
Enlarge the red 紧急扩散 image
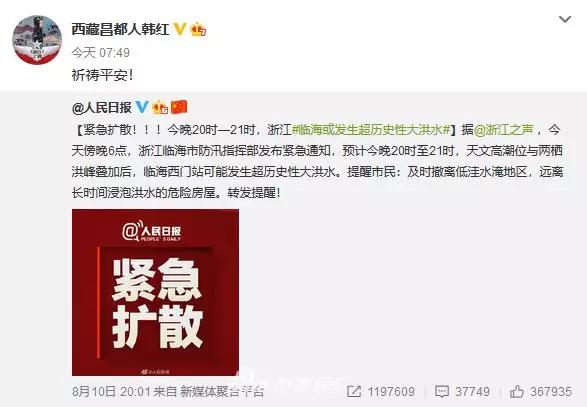coord(155,292)
